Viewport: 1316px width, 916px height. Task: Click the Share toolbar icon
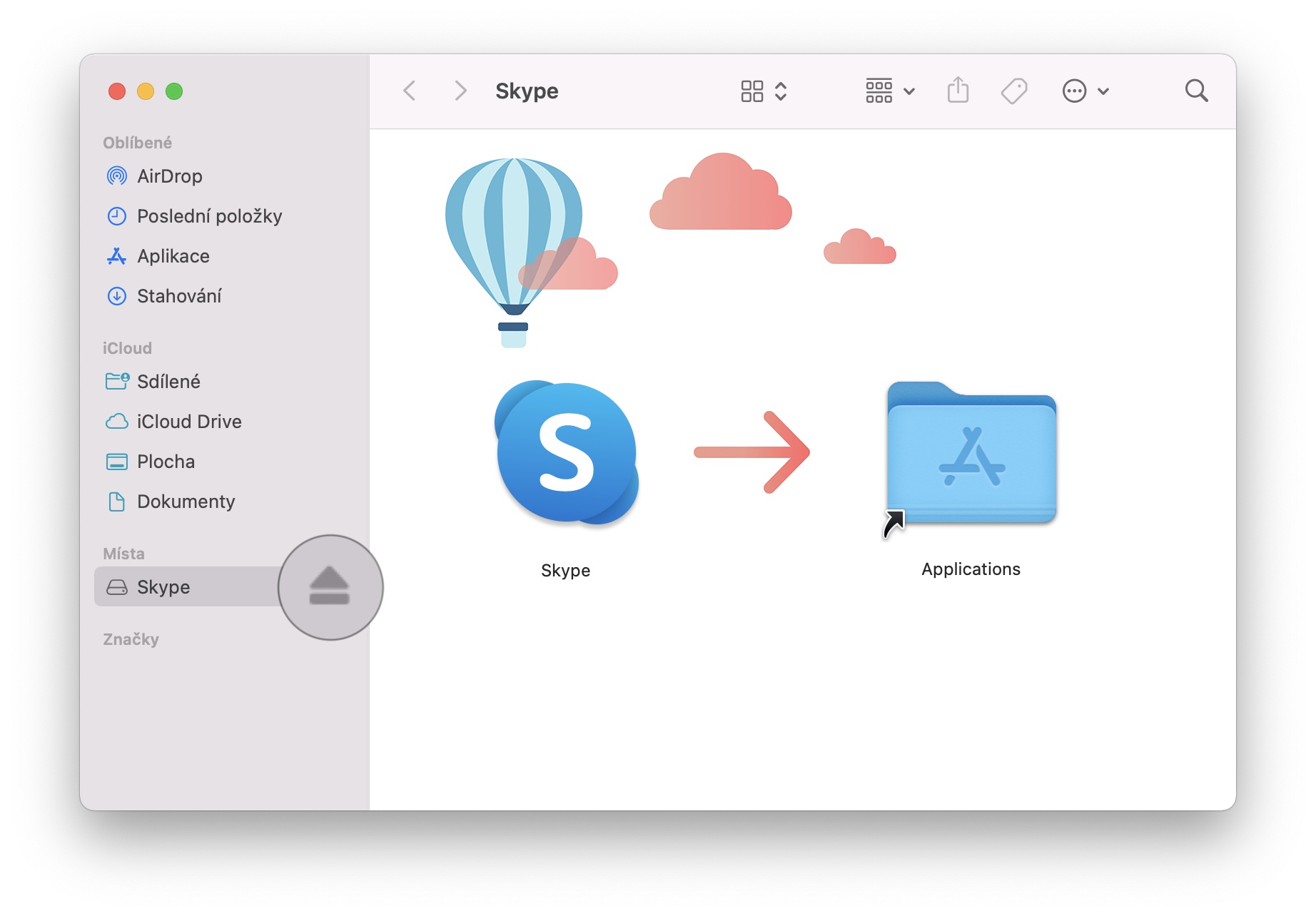coord(958,90)
